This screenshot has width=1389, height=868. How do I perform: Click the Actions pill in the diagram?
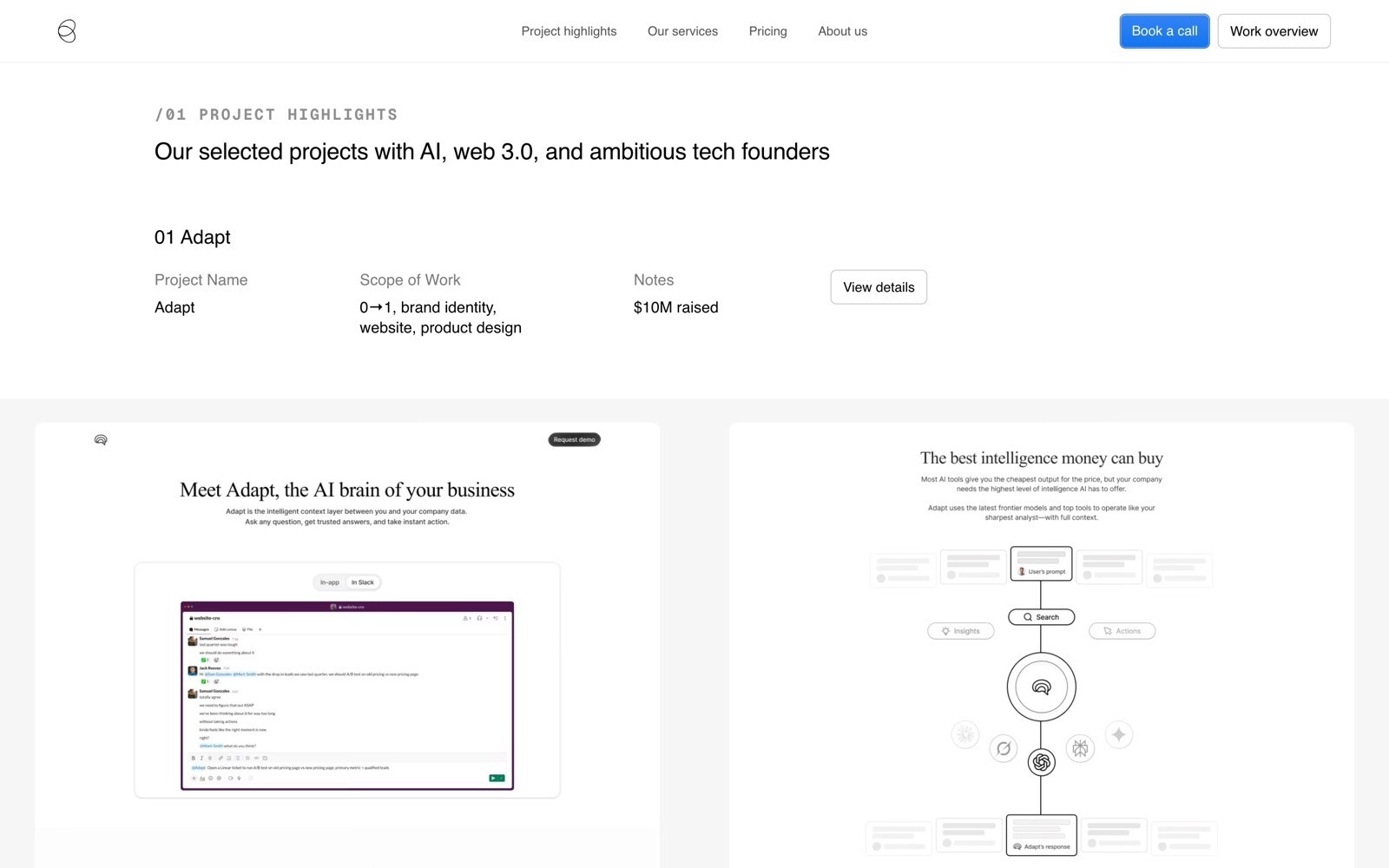1122,631
